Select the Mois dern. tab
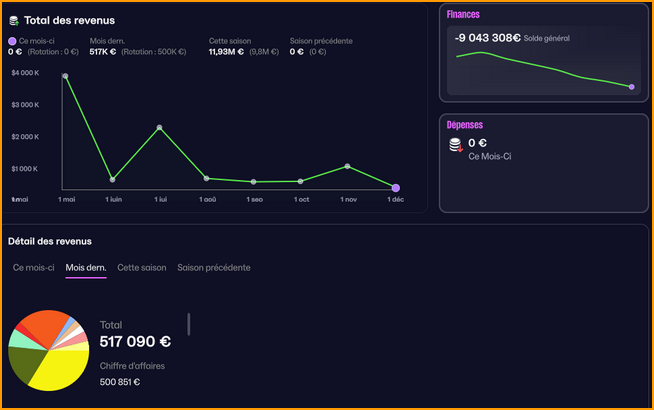 [86, 268]
